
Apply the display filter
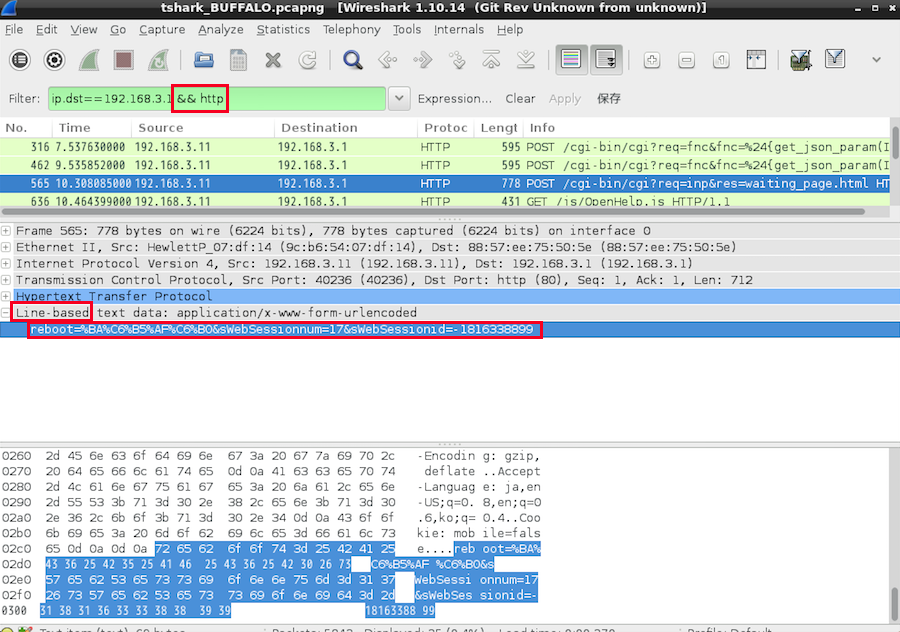(x=565, y=99)
